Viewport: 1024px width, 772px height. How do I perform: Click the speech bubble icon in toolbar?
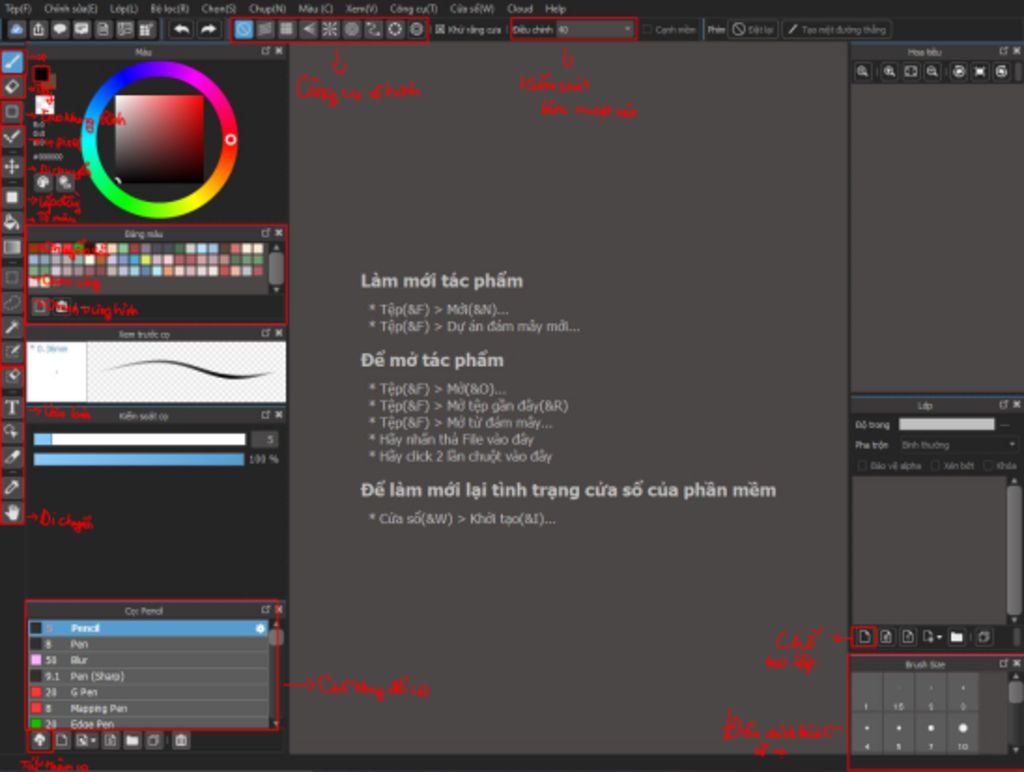tap(60, 29)
